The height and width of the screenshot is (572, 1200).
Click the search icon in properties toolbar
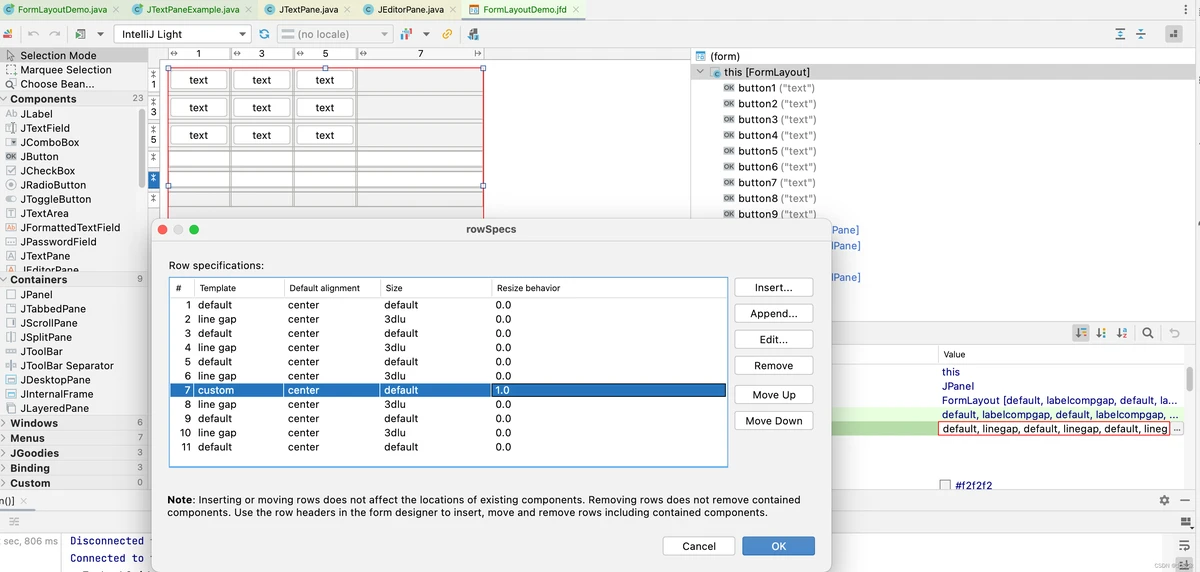[x=1148, y=333]
